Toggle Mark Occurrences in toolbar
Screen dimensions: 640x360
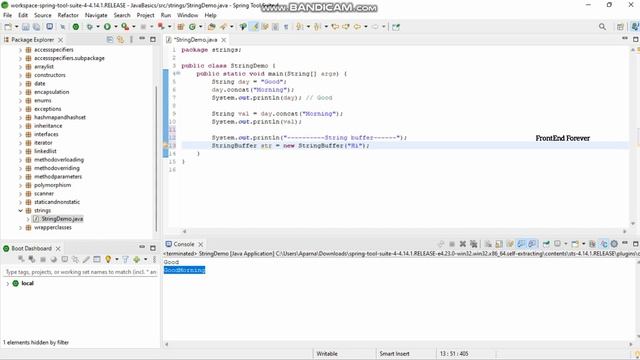[x=255, y=27]
